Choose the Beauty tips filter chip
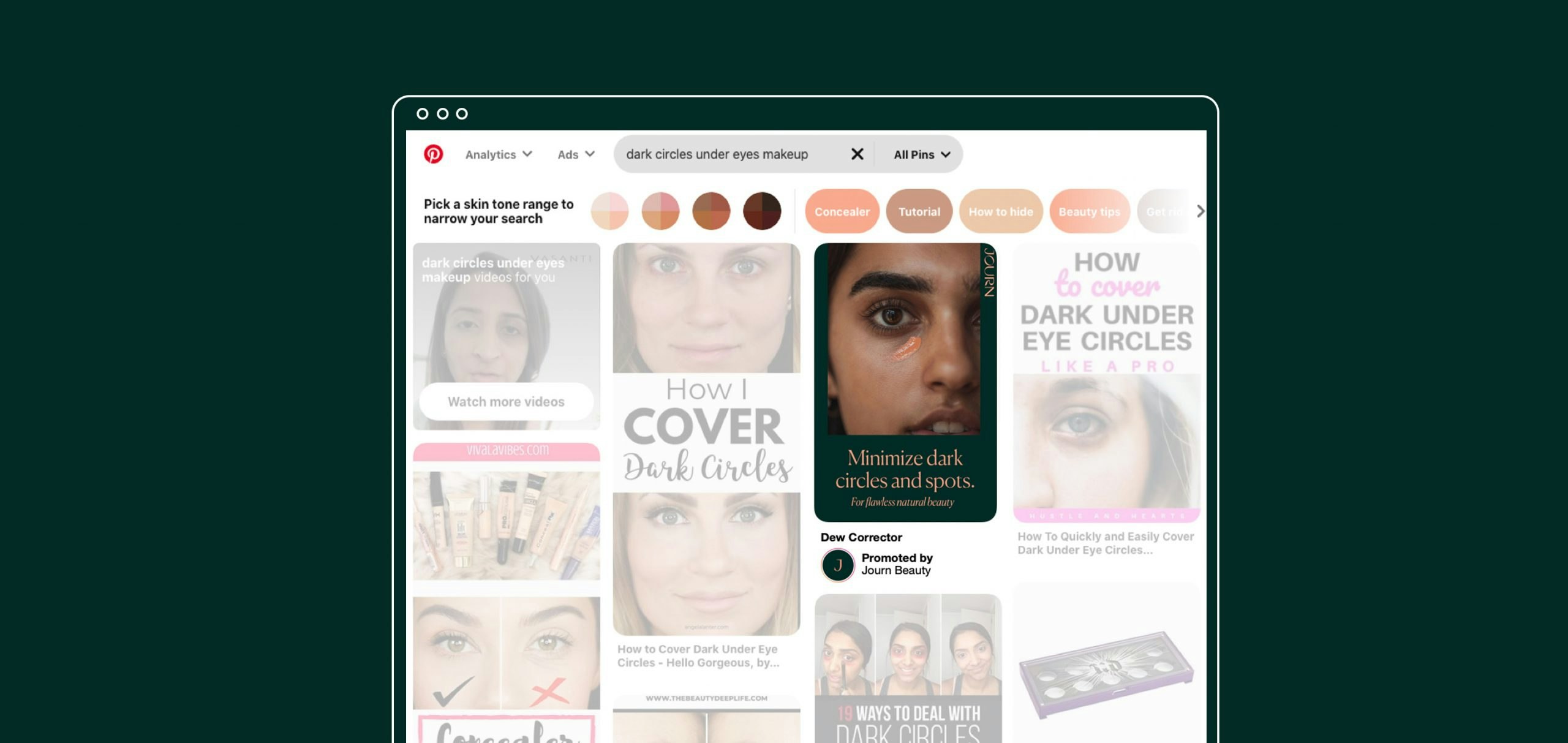The height and width of the screenshot is (743, 1568). point(1089,211)
